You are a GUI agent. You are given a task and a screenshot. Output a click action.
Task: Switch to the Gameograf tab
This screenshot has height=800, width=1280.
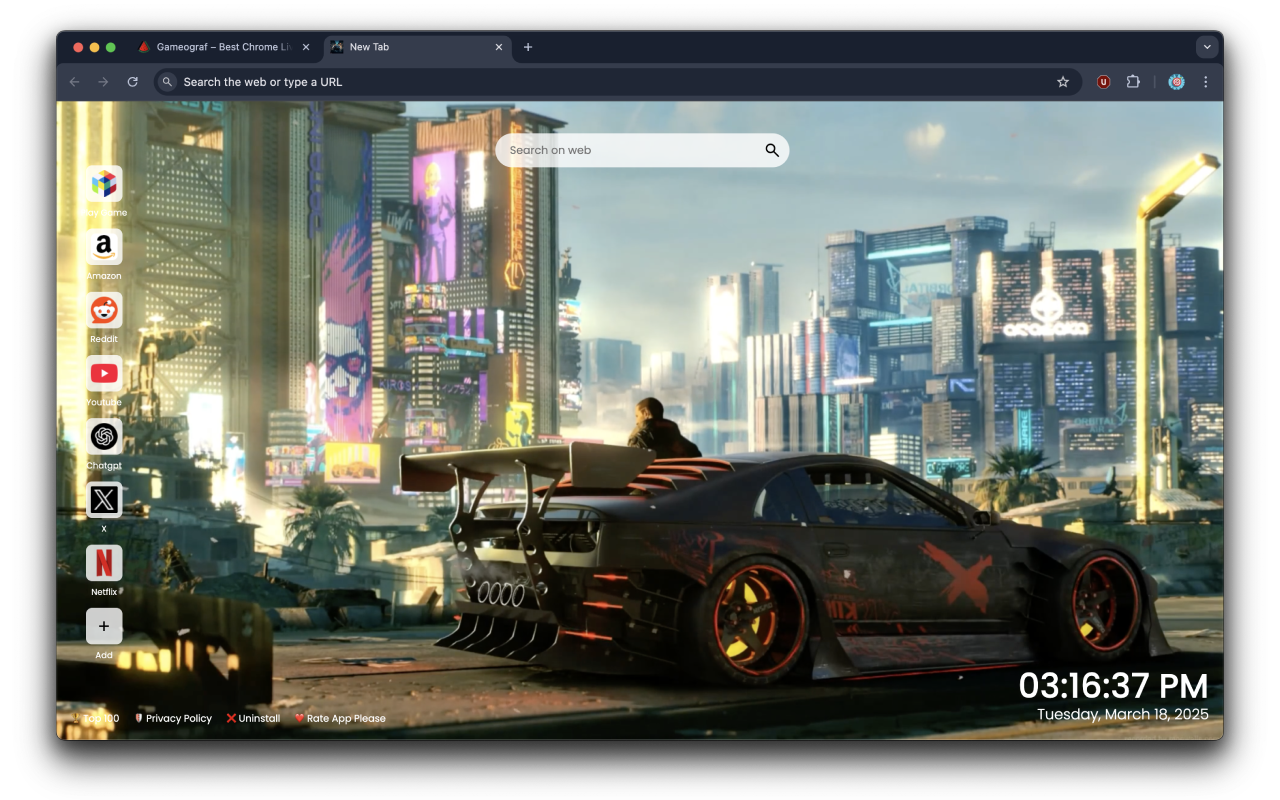coord(225,47)
